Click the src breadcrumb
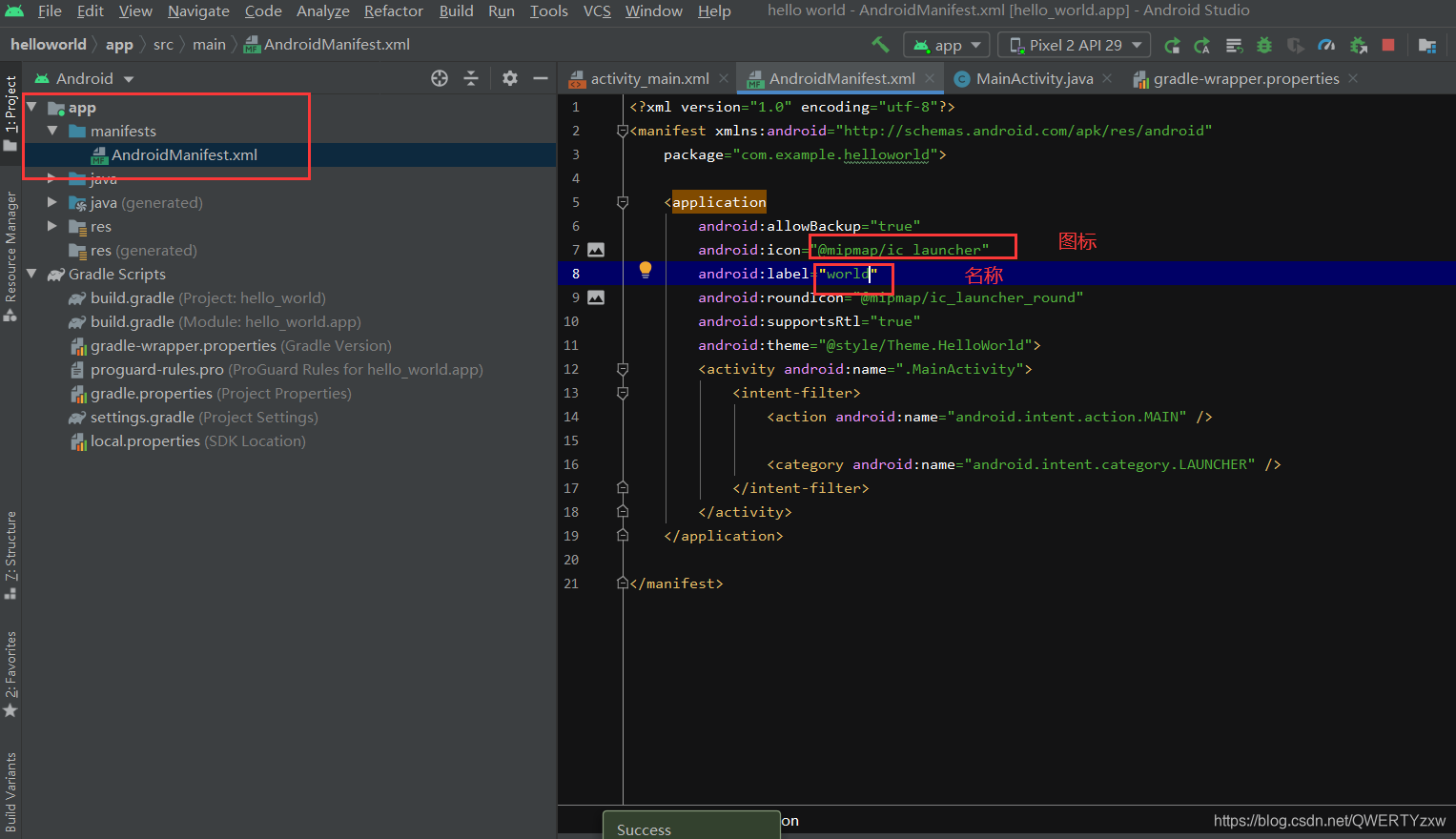1456x839 pixels. 163,44
